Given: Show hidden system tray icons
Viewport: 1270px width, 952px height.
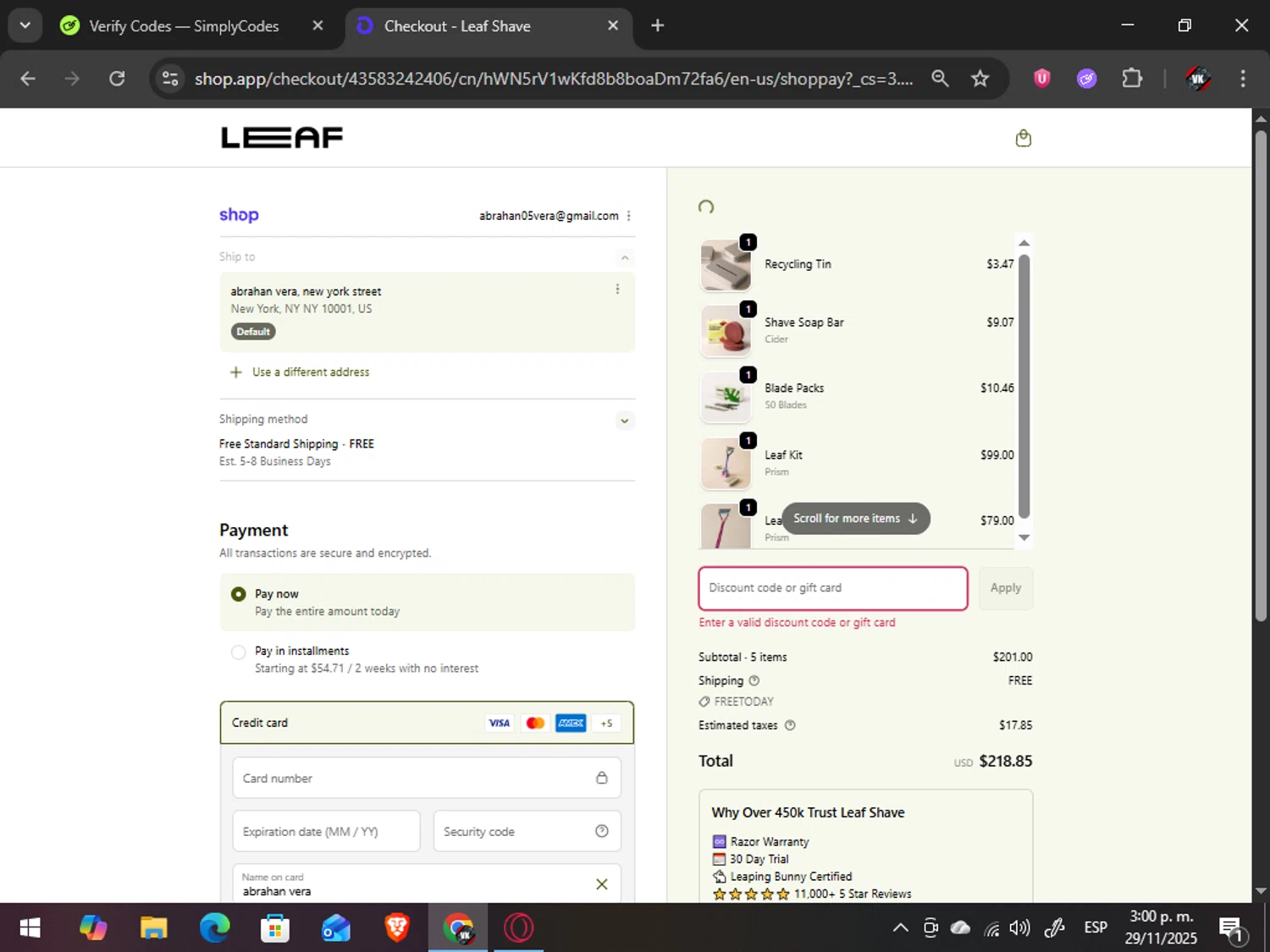Looking at the screenshot, I should 901,928.
